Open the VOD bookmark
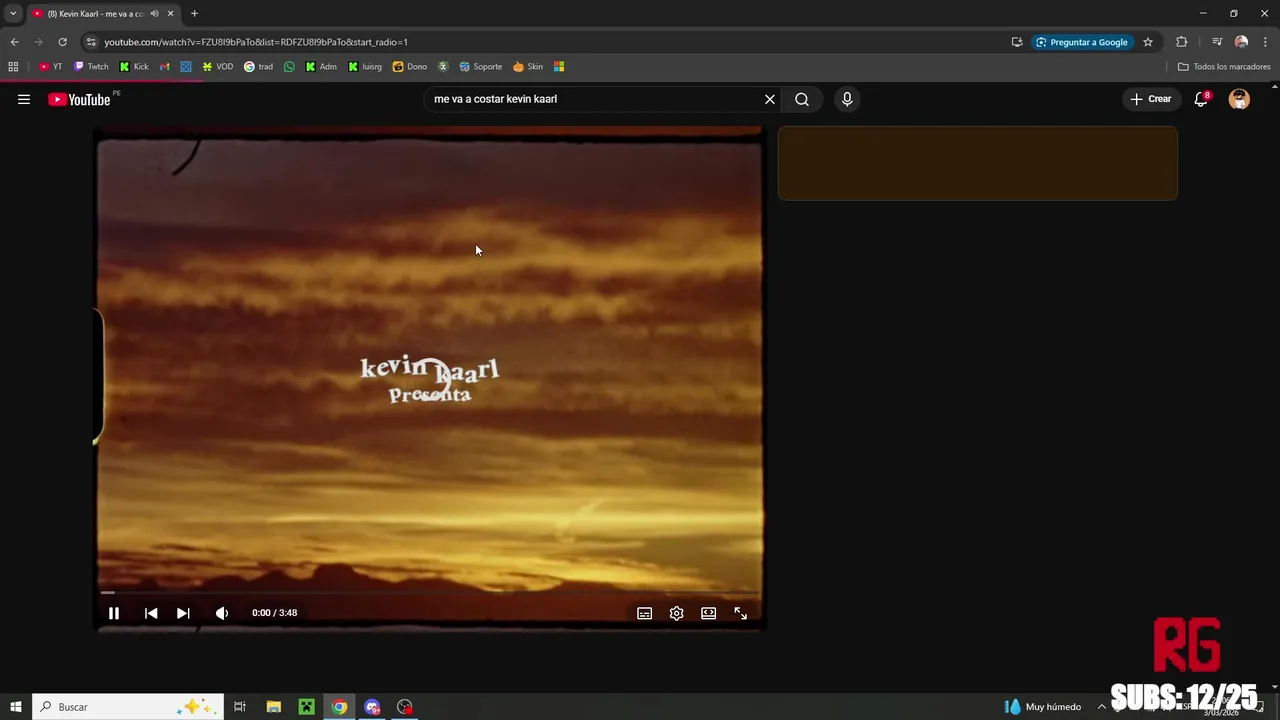The height and width of the screenshot is (720, 1280). tap(217, 67)
